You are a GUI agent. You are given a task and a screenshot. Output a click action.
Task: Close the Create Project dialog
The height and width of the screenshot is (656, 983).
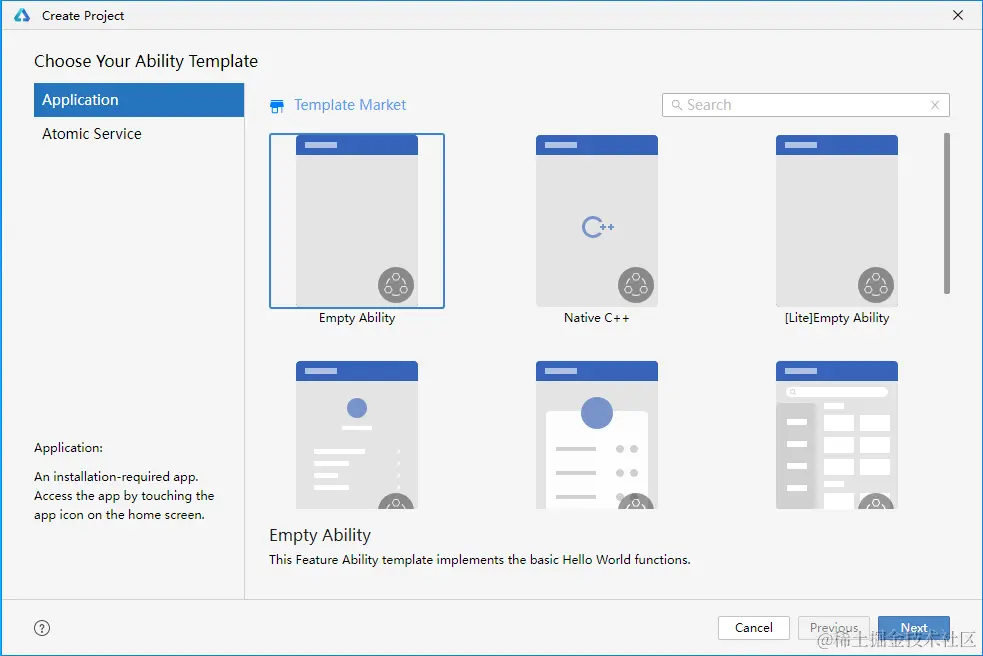[x=958, y=15]
